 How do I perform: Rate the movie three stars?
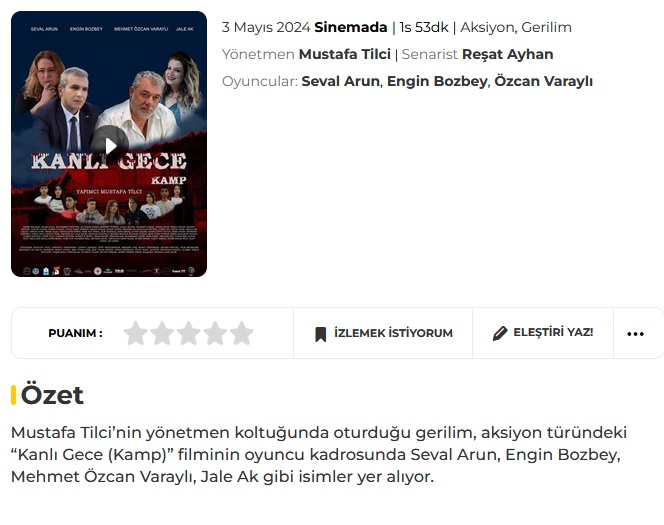coord(189,333)
